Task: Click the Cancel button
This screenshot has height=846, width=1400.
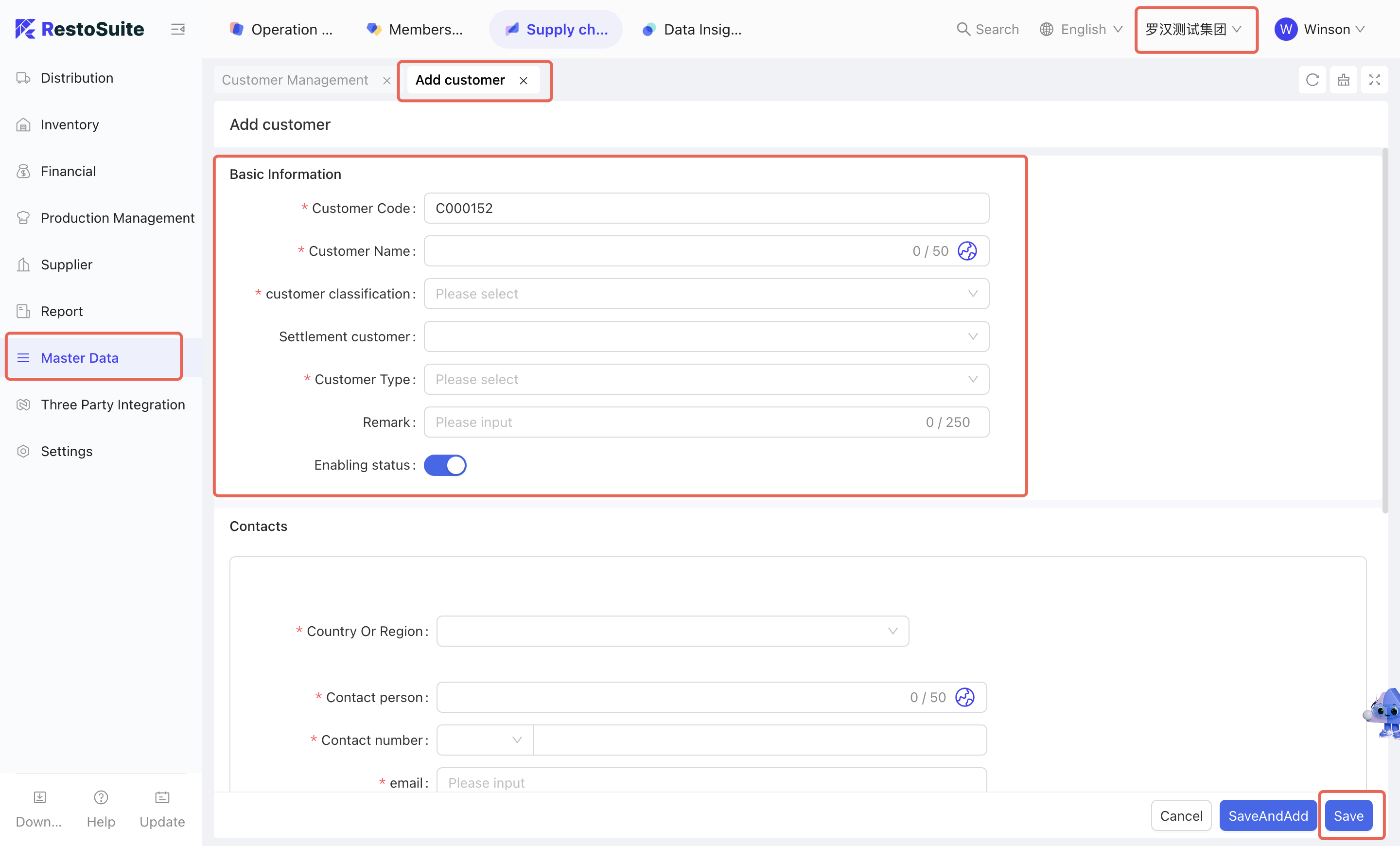Action: click(1181, 816)
